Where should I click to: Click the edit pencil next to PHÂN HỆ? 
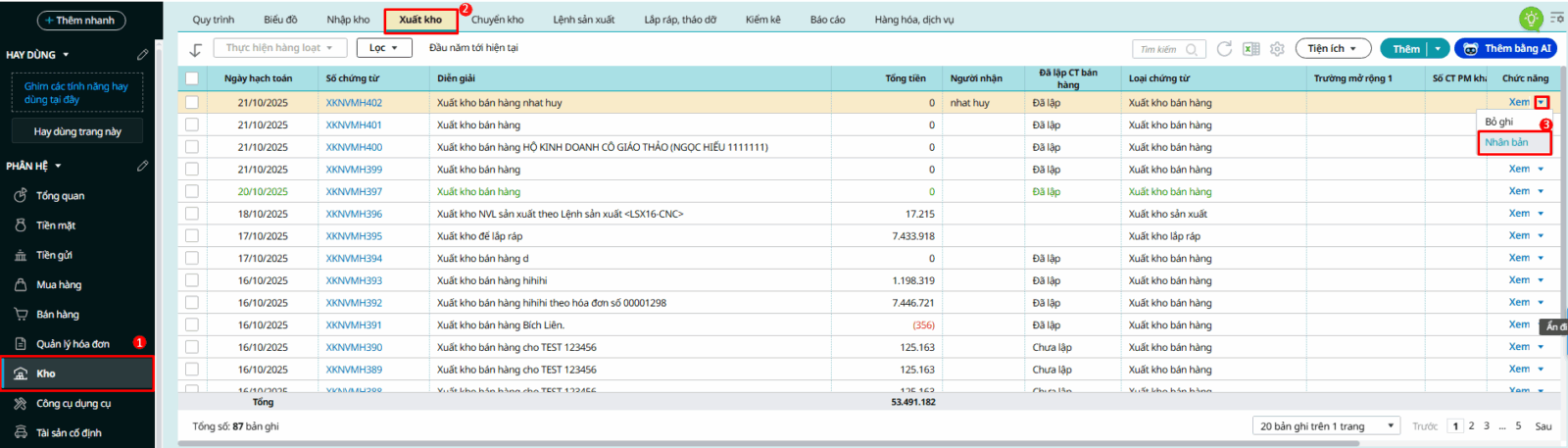click(x=142, y=166)
